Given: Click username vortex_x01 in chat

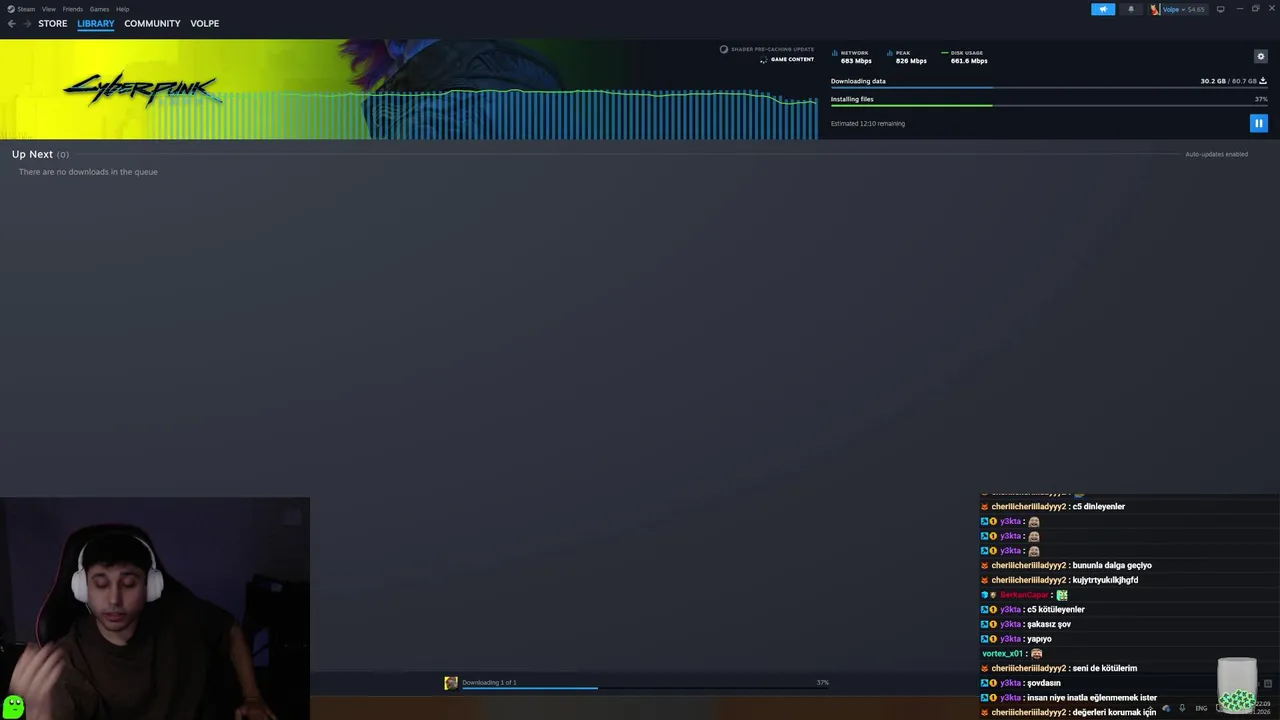Looking at the screenshot, I should tap(1003, 654).
